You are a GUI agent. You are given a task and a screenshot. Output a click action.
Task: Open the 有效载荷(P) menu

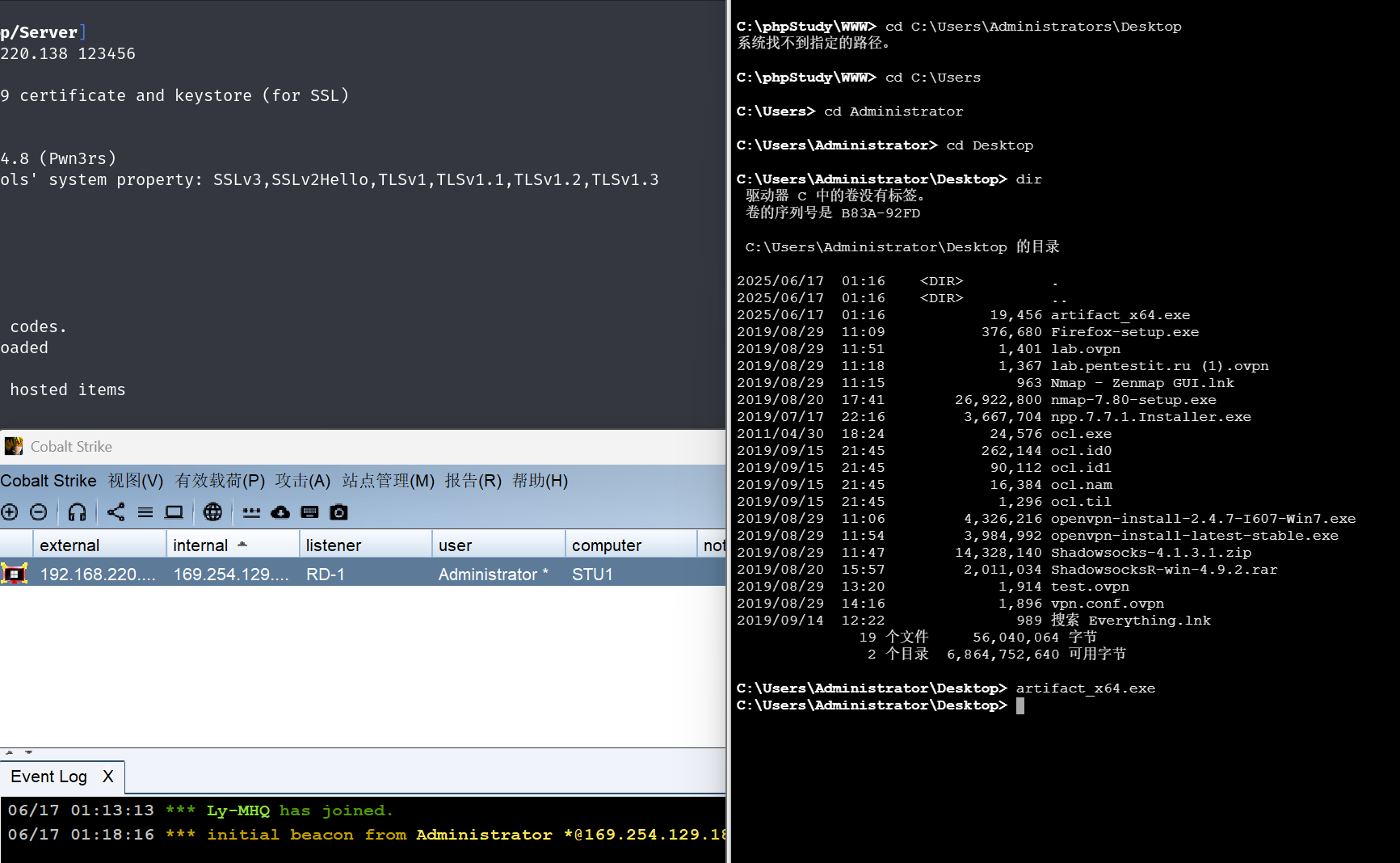pos(221,481)
